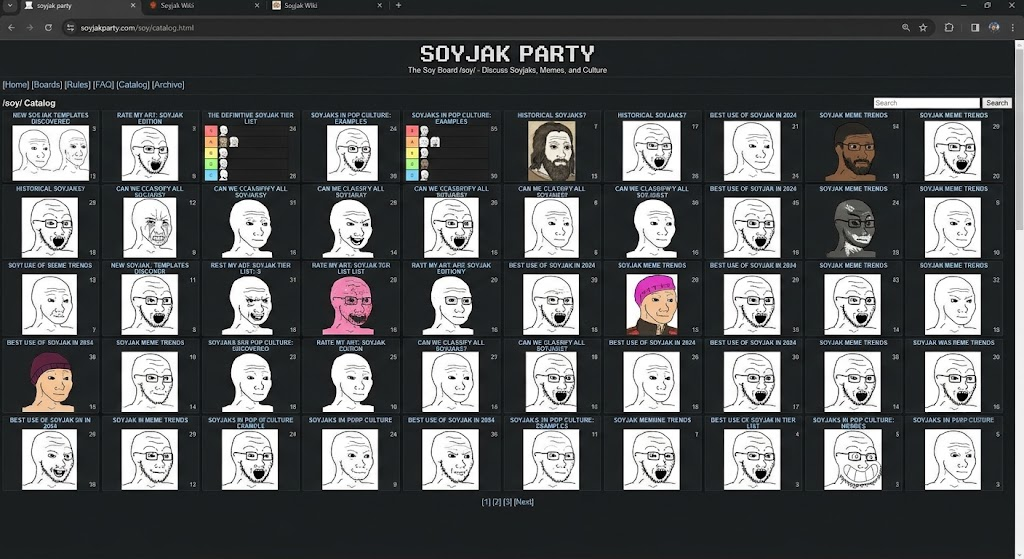Image resolution: width=1024 pixels, height=559 pixels.
Task: Go to the [Home] link
Action: tap(16, 85)
